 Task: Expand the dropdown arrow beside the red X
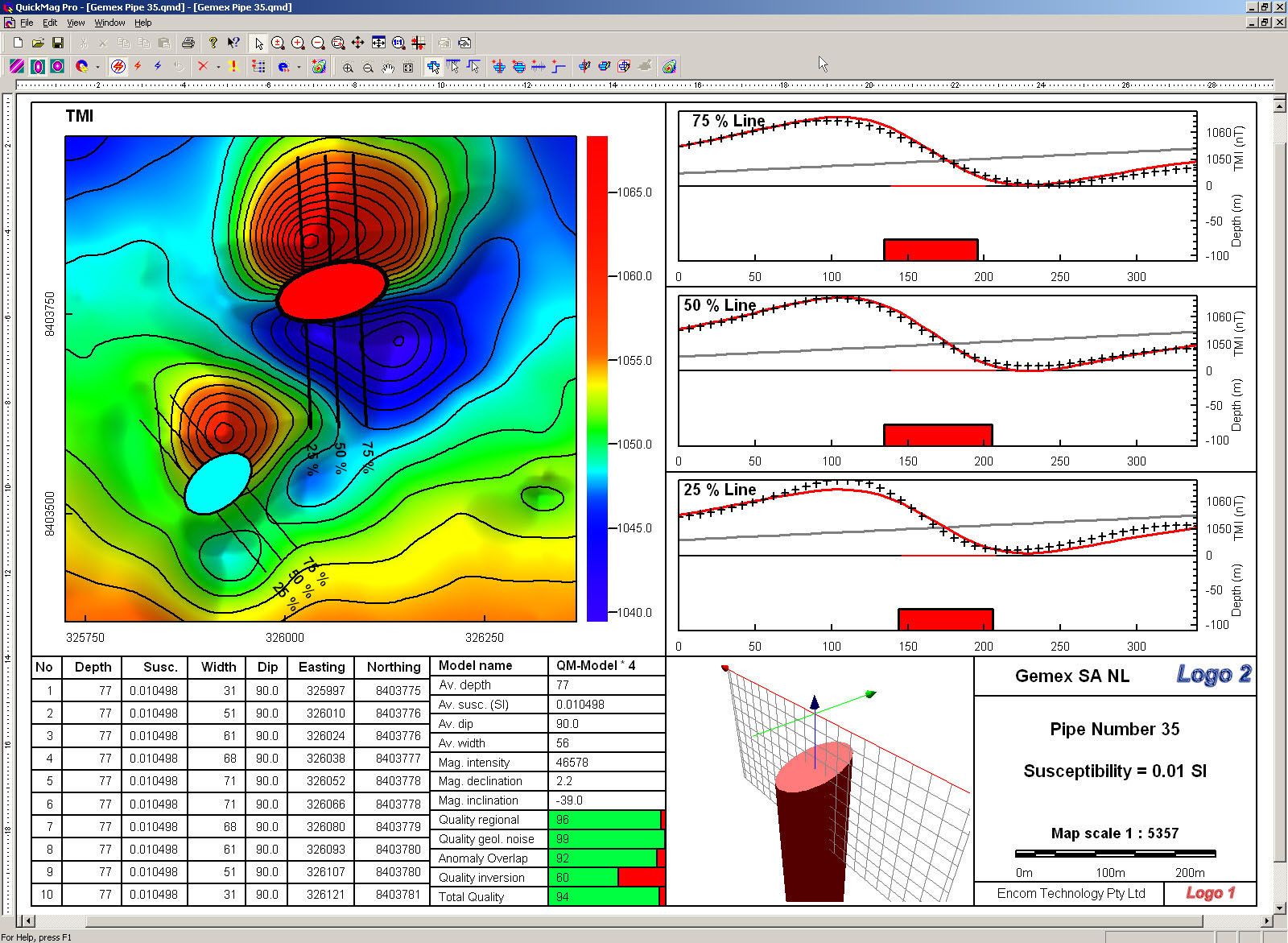pyautogui.click(x=218, y=67)
